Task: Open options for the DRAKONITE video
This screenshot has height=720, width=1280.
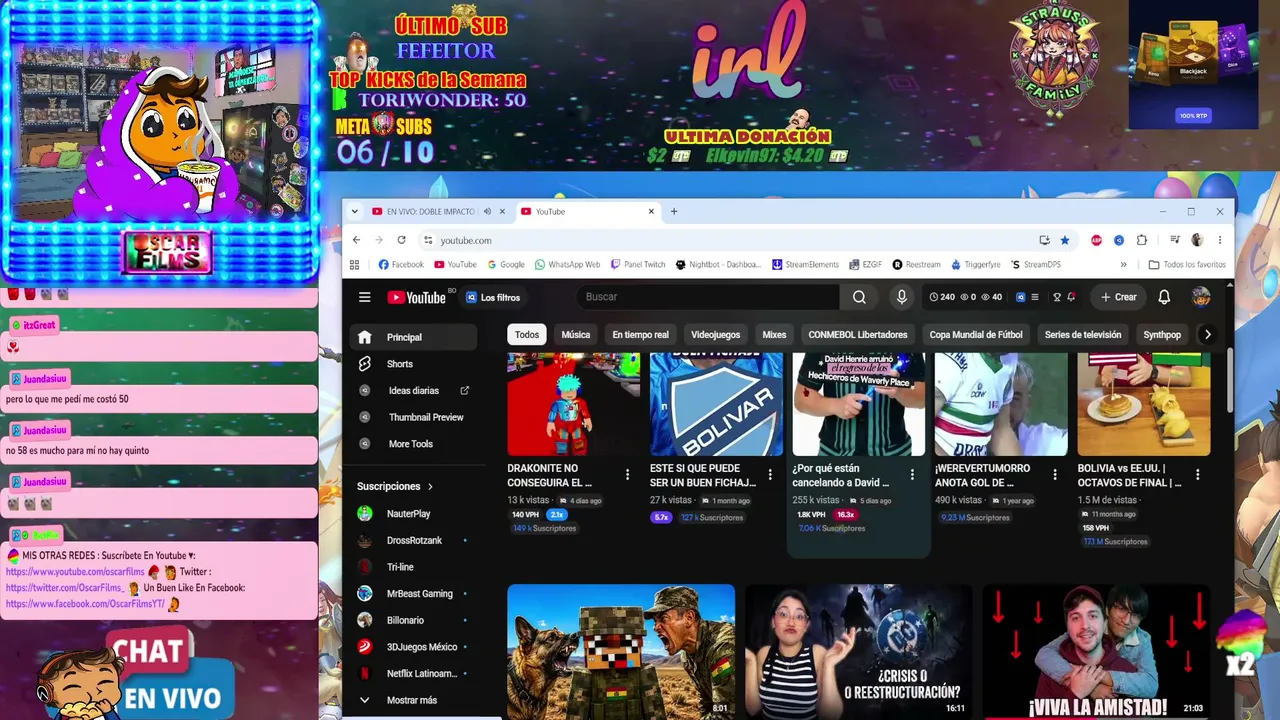Action: point(627,474)
